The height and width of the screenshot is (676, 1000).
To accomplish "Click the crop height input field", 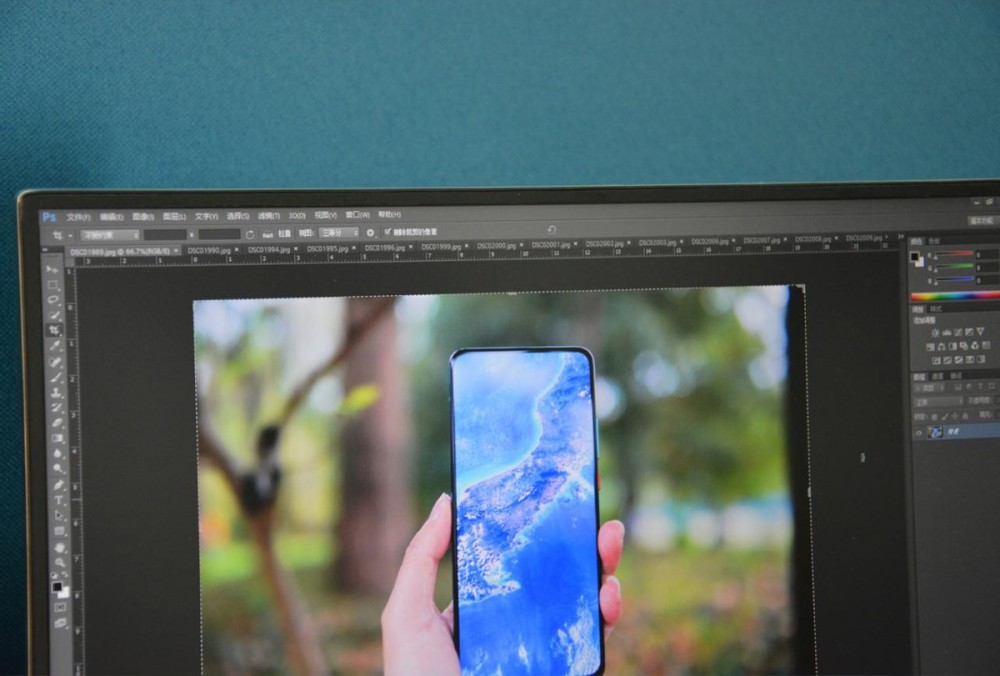I will (x=219, y=235).
